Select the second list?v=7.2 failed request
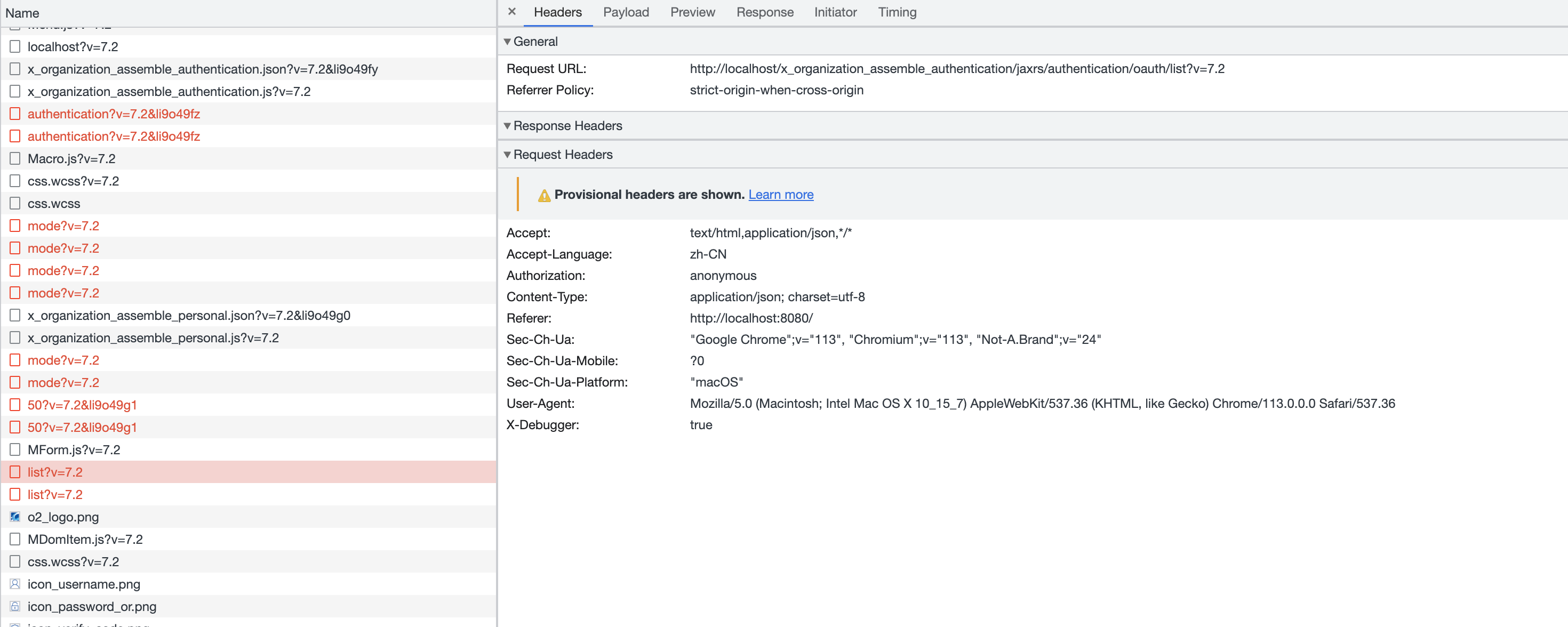The width and height of the screenshot is (1568, 627). tap(55, 494)
